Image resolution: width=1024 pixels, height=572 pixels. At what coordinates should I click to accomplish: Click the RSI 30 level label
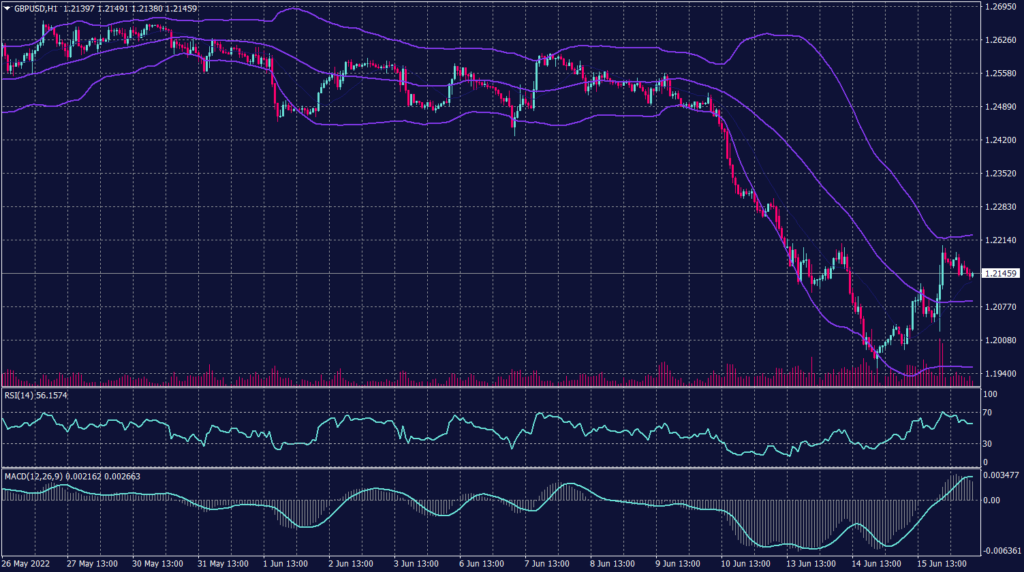pyautogui.click(x=988, y=443)
